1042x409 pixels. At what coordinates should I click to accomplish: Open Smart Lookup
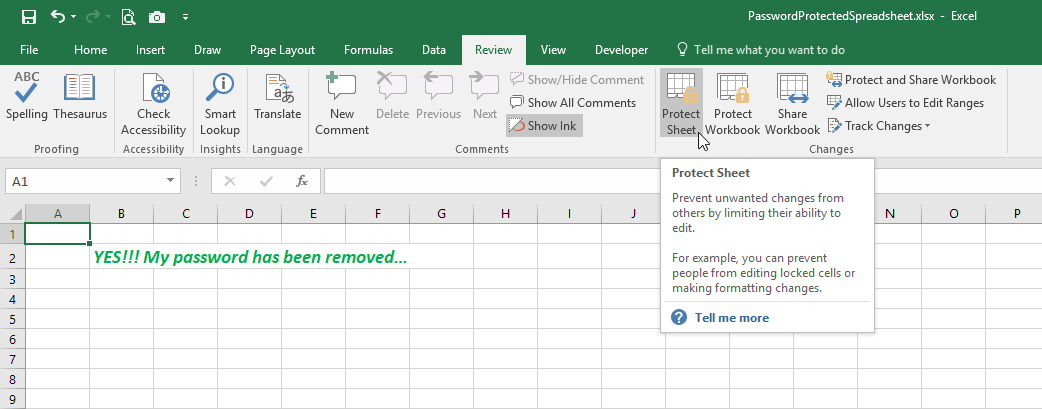220,104
